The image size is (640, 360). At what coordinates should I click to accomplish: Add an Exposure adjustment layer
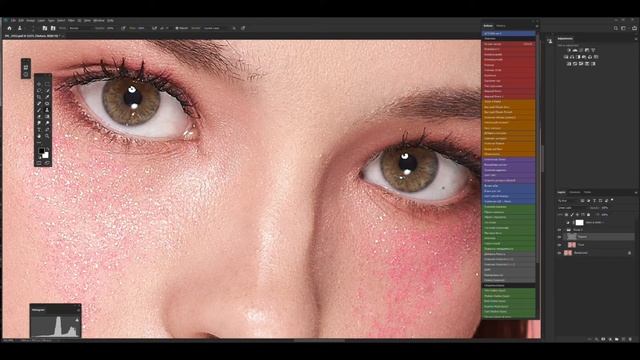587,50
